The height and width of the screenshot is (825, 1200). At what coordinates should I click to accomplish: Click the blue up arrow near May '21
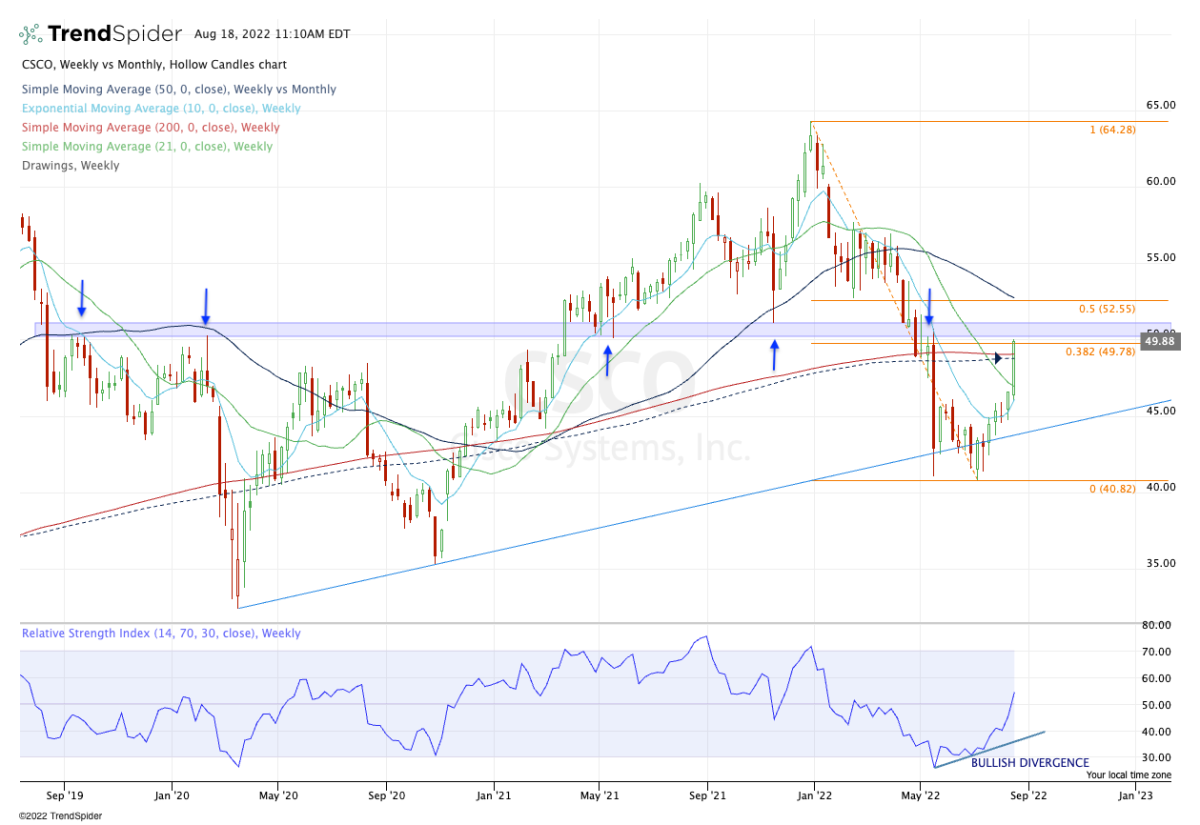tap(607, 359)
